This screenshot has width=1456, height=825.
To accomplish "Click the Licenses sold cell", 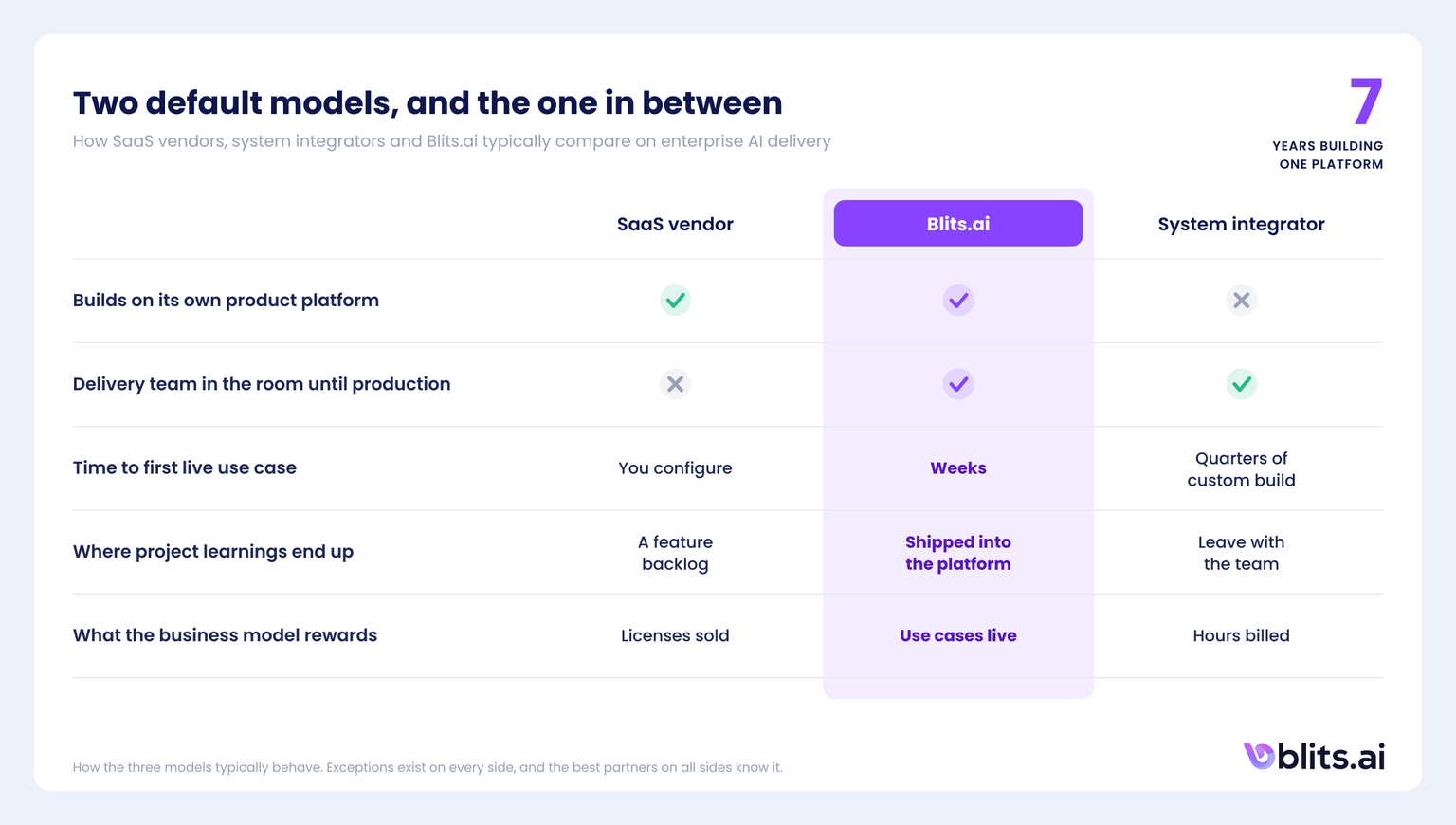I will tap(675, 636).
